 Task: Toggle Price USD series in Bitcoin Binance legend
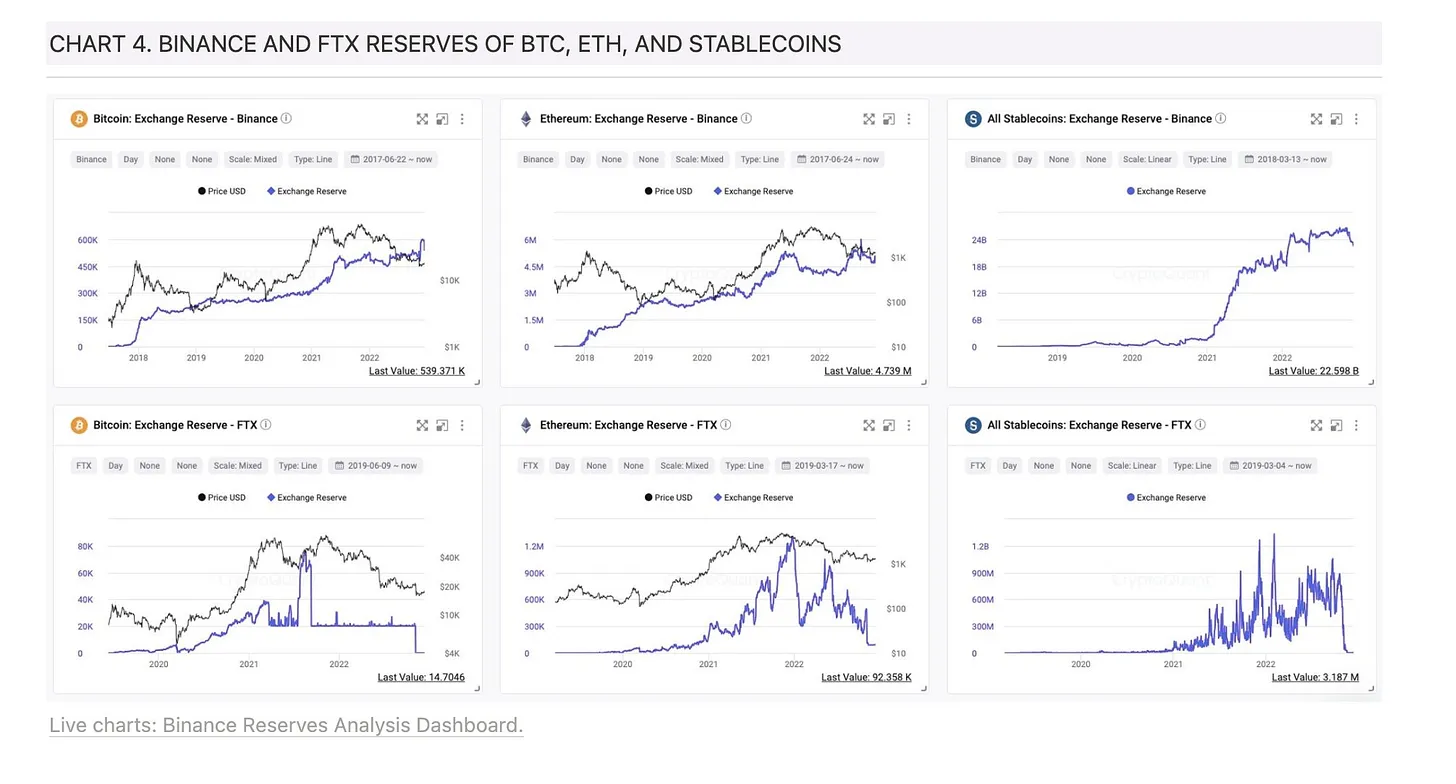(x=222, y=191)
